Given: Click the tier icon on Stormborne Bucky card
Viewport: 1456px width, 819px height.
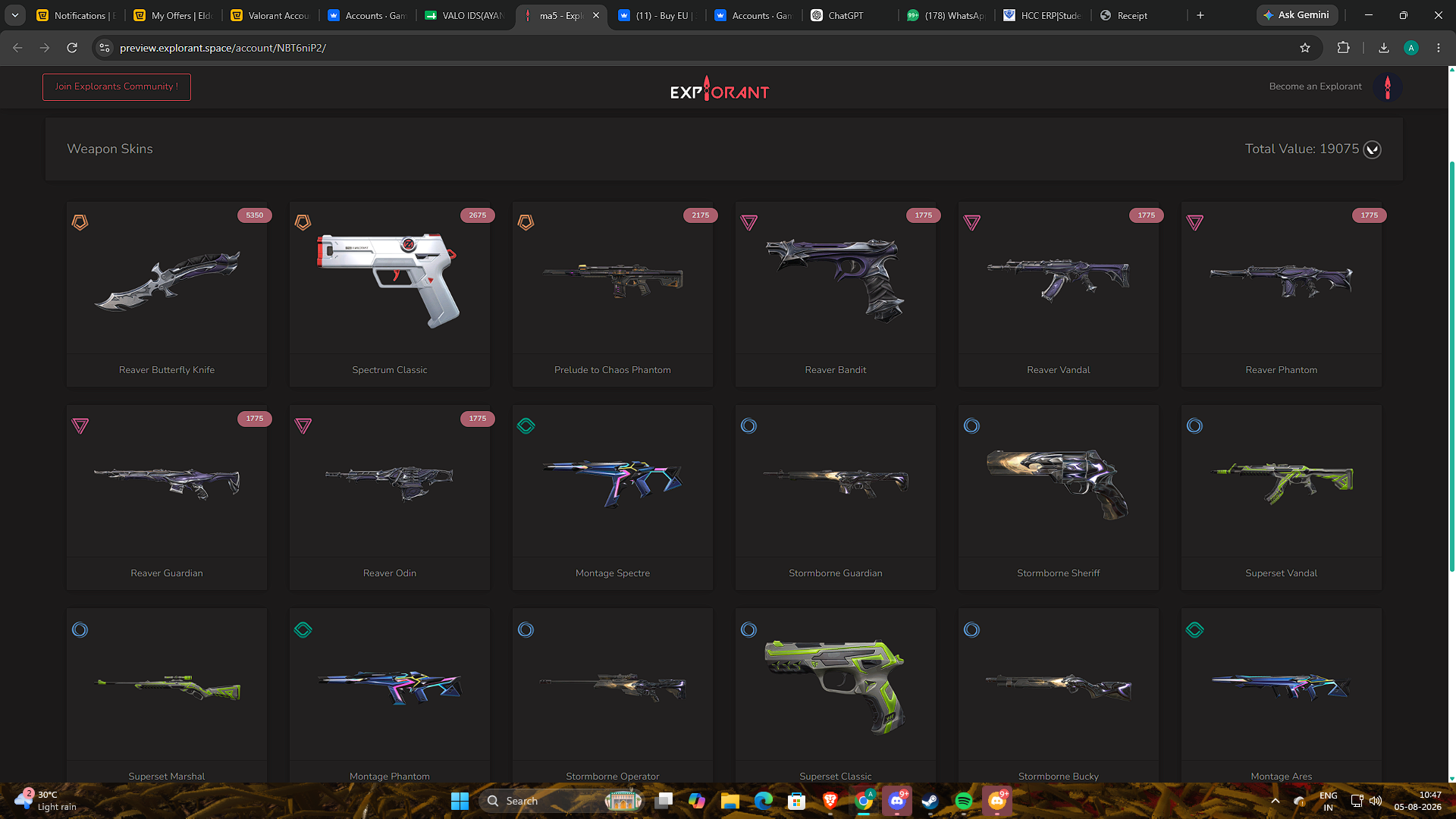Looking at the screenshot, I should click(971, 629).
